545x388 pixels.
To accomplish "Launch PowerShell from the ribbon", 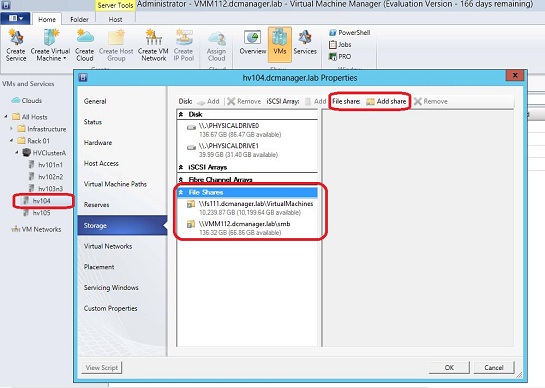I will [x=350, y=33].
